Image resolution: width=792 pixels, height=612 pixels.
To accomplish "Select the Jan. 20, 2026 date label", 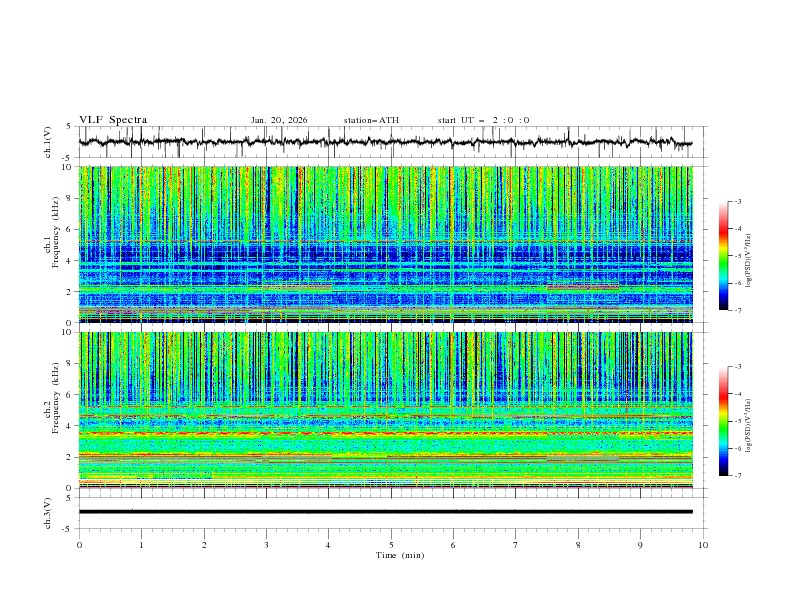I will point(279,120).
